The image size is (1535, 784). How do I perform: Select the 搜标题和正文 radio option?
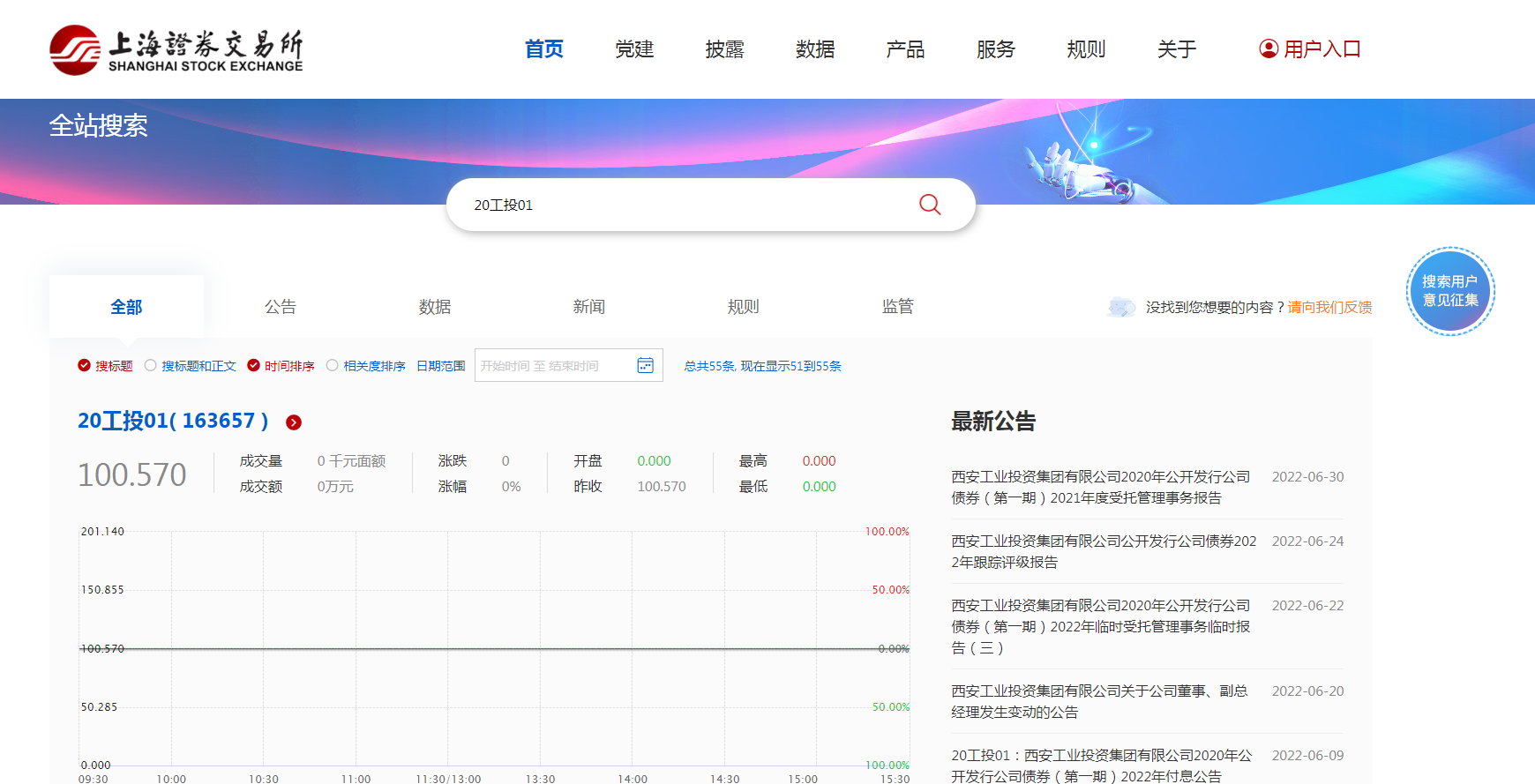click(x=151, y=365)
